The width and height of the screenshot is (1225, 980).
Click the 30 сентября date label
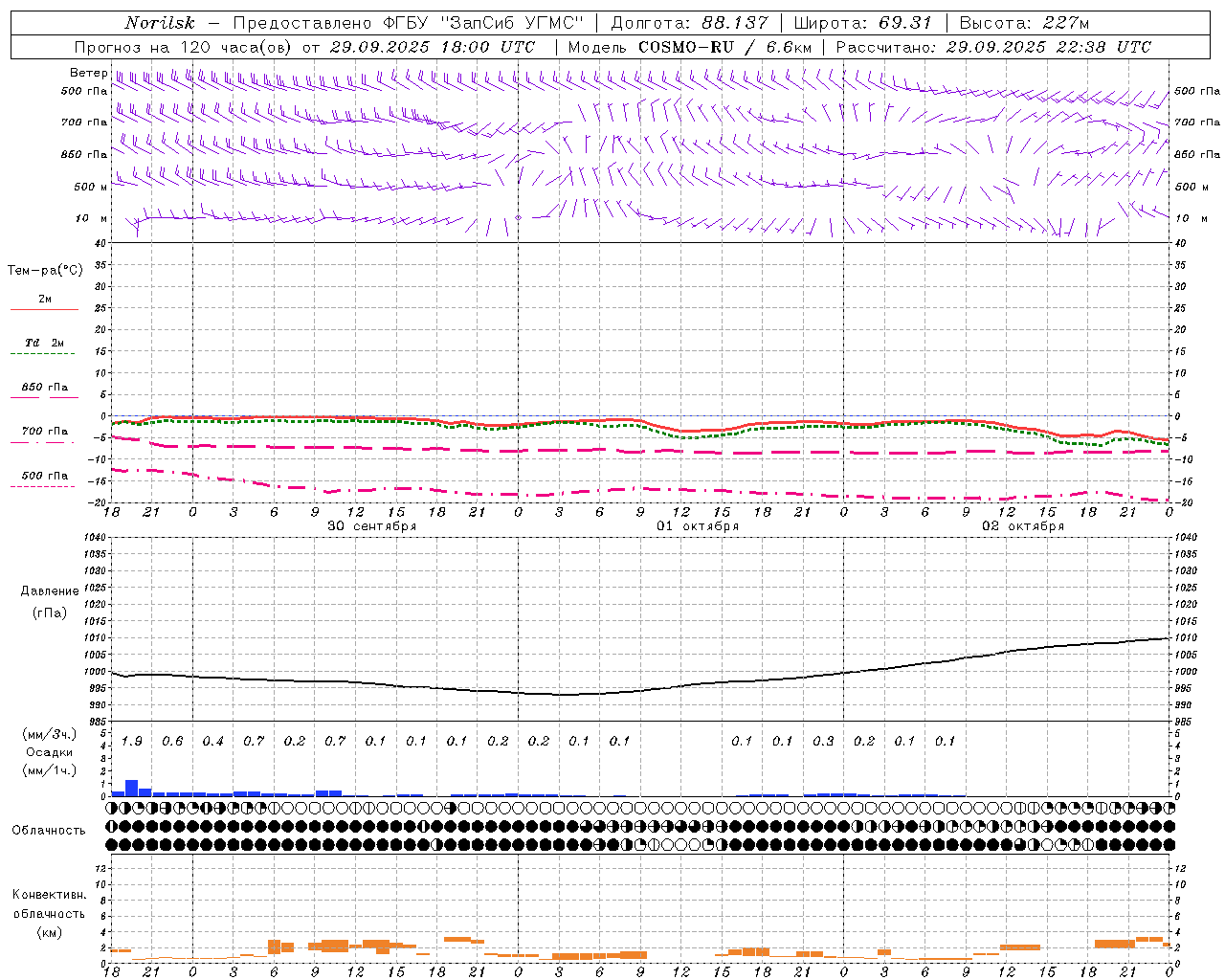click(x=371, y=526)
